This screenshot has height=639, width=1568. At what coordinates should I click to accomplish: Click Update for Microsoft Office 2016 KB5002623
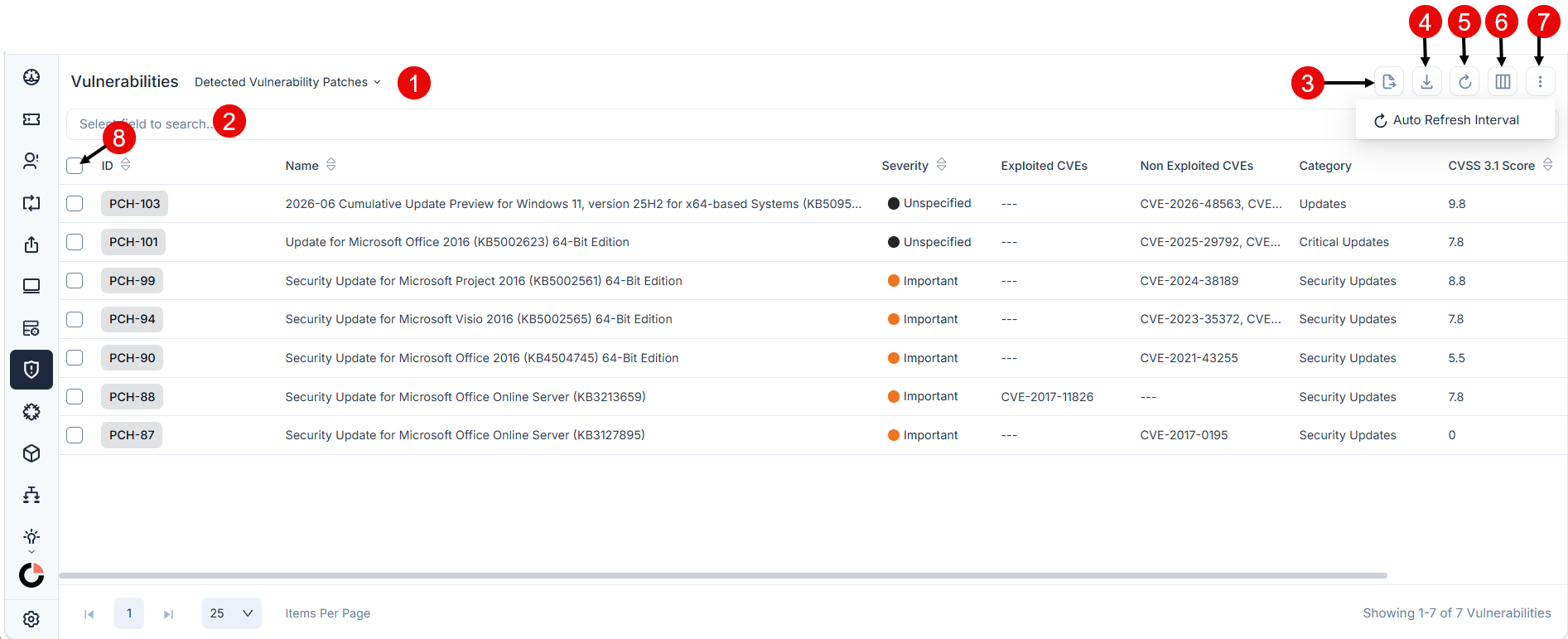click(457, 242)
